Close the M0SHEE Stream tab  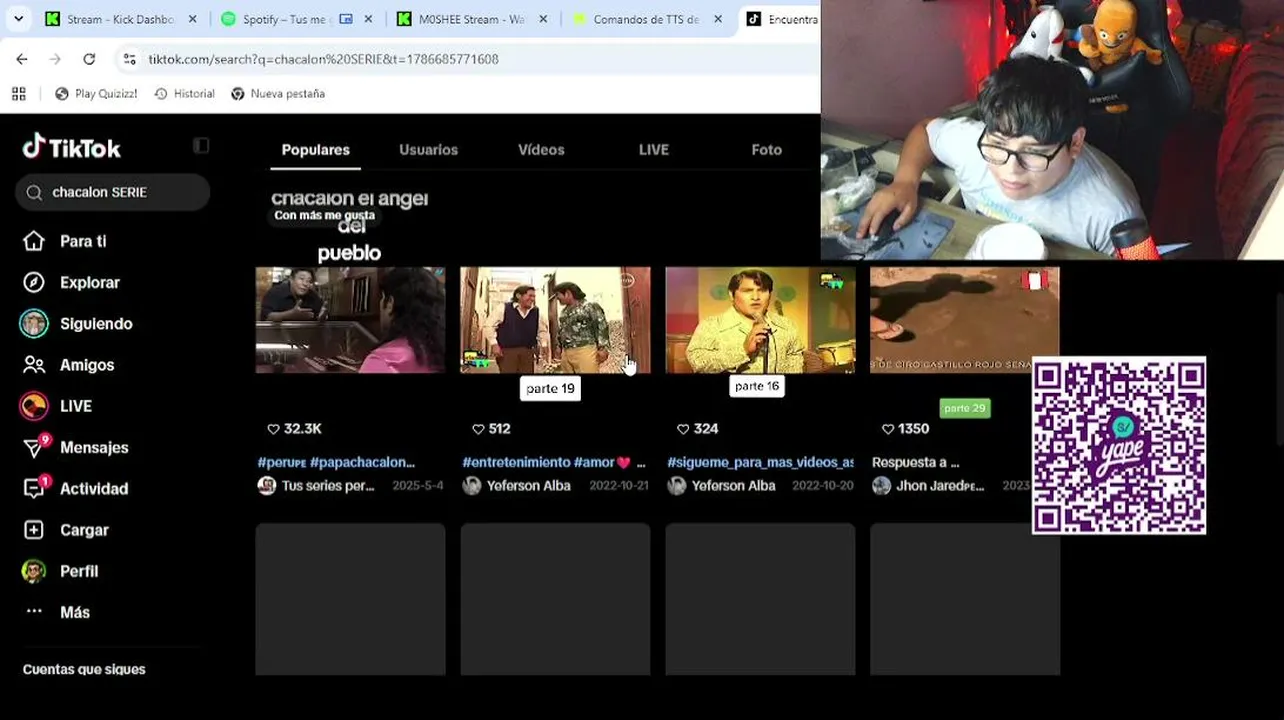543,19
